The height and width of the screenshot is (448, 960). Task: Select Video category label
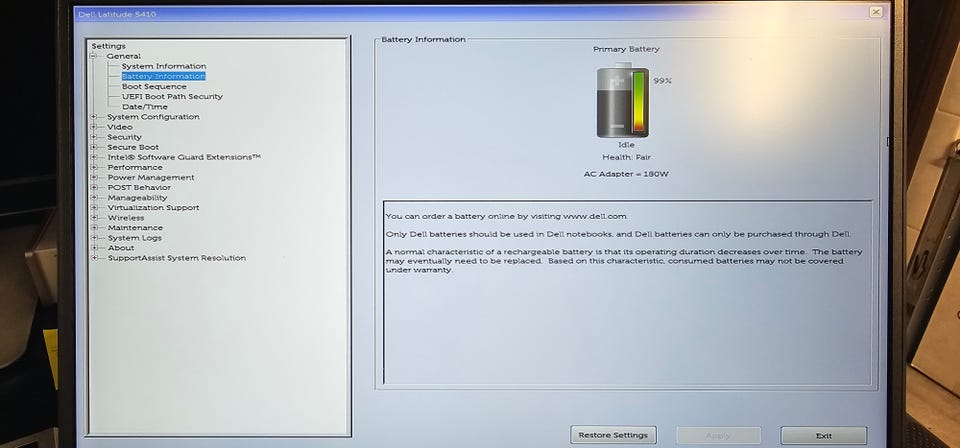(x=119, y=127)
